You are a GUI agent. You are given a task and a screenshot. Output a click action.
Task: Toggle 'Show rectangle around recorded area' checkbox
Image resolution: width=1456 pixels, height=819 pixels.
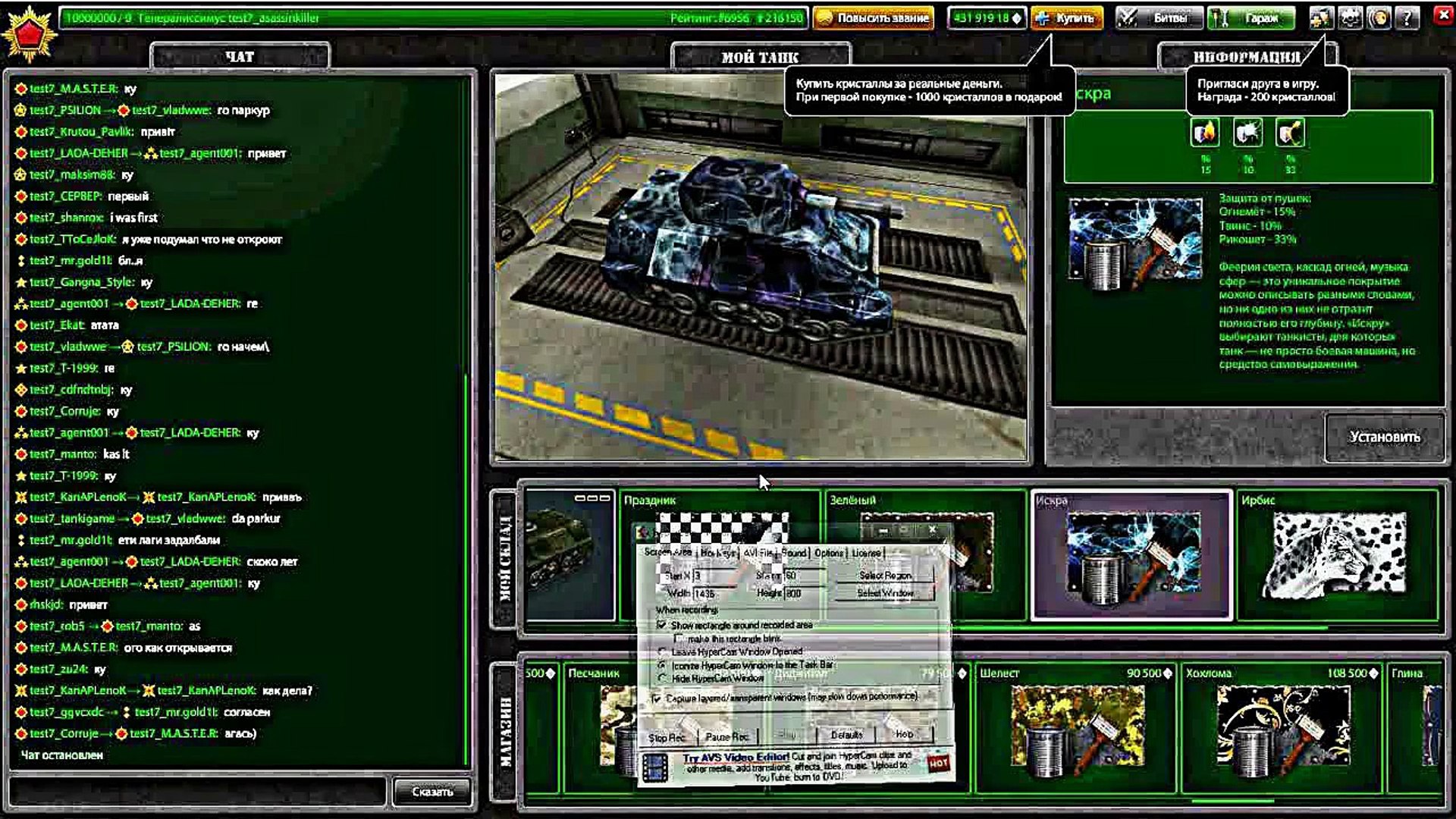click(662, 626)
